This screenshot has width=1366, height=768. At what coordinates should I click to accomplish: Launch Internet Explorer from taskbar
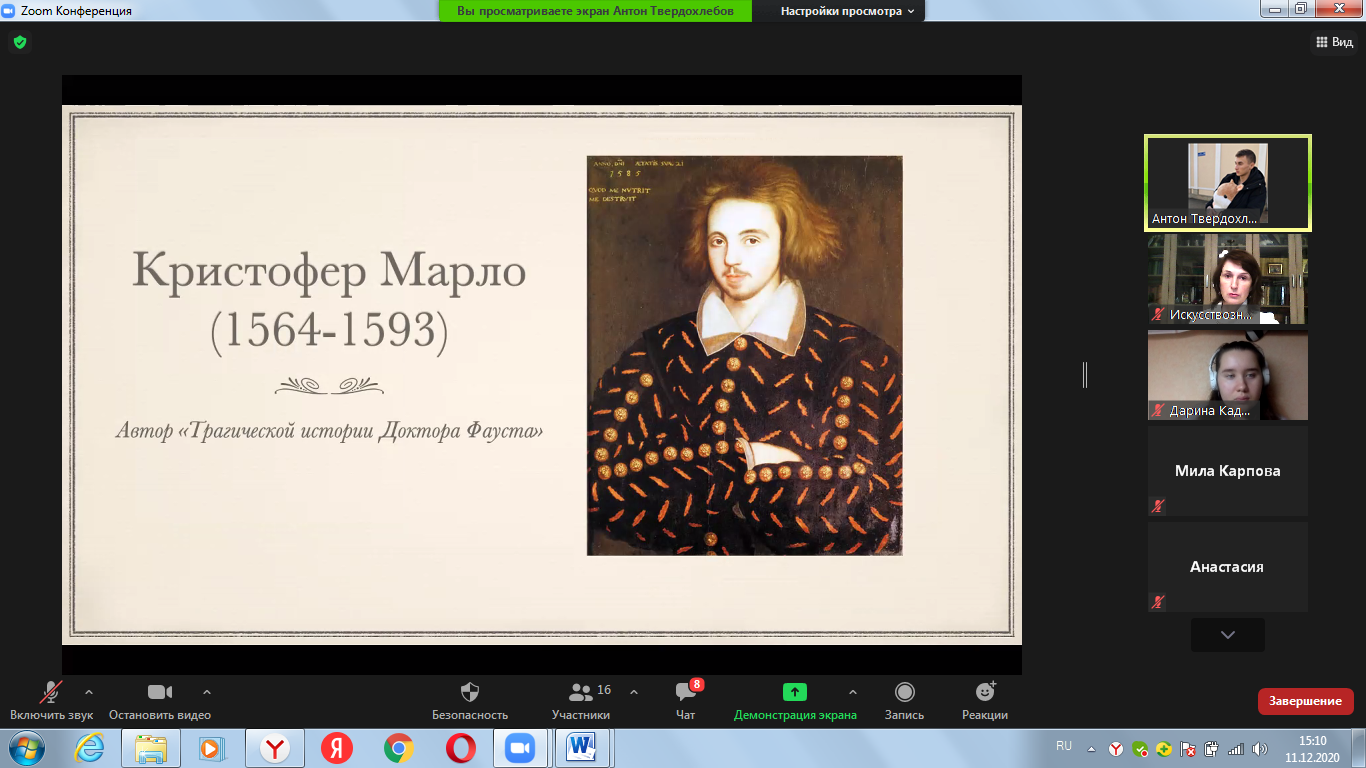pos(89,748)
